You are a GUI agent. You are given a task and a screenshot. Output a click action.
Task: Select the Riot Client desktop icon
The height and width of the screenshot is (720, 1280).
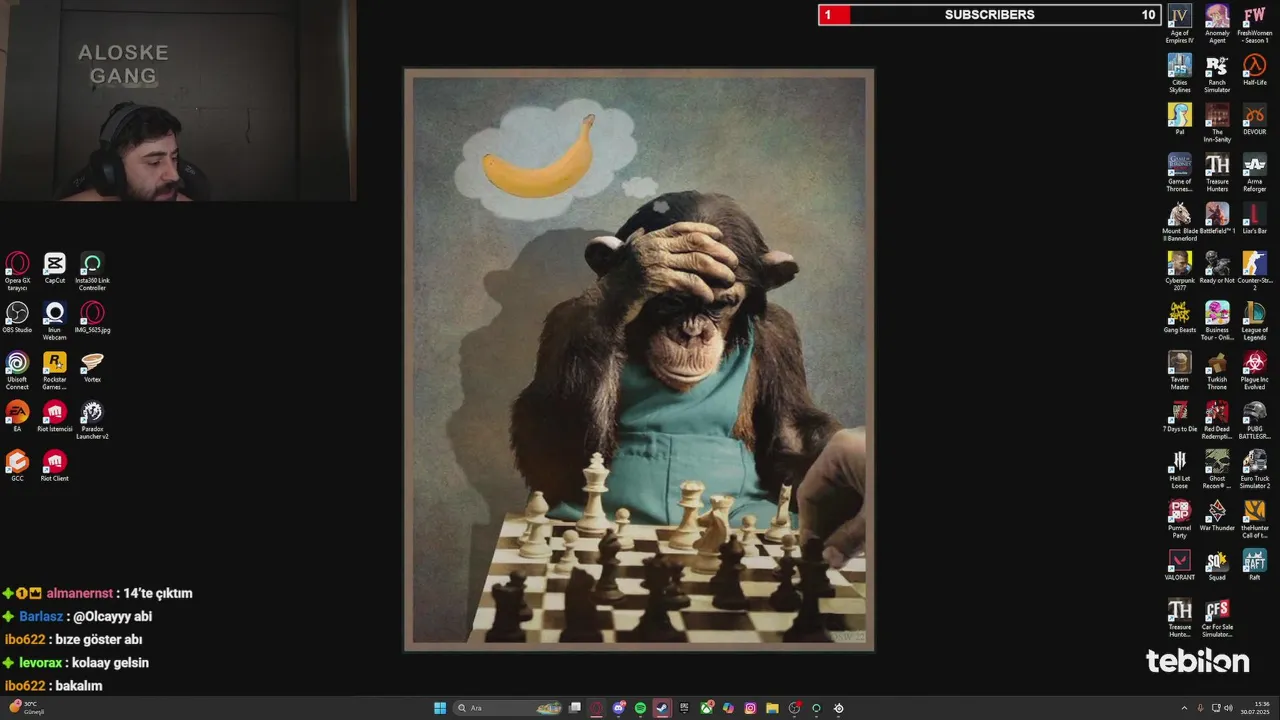click(55, 466)
